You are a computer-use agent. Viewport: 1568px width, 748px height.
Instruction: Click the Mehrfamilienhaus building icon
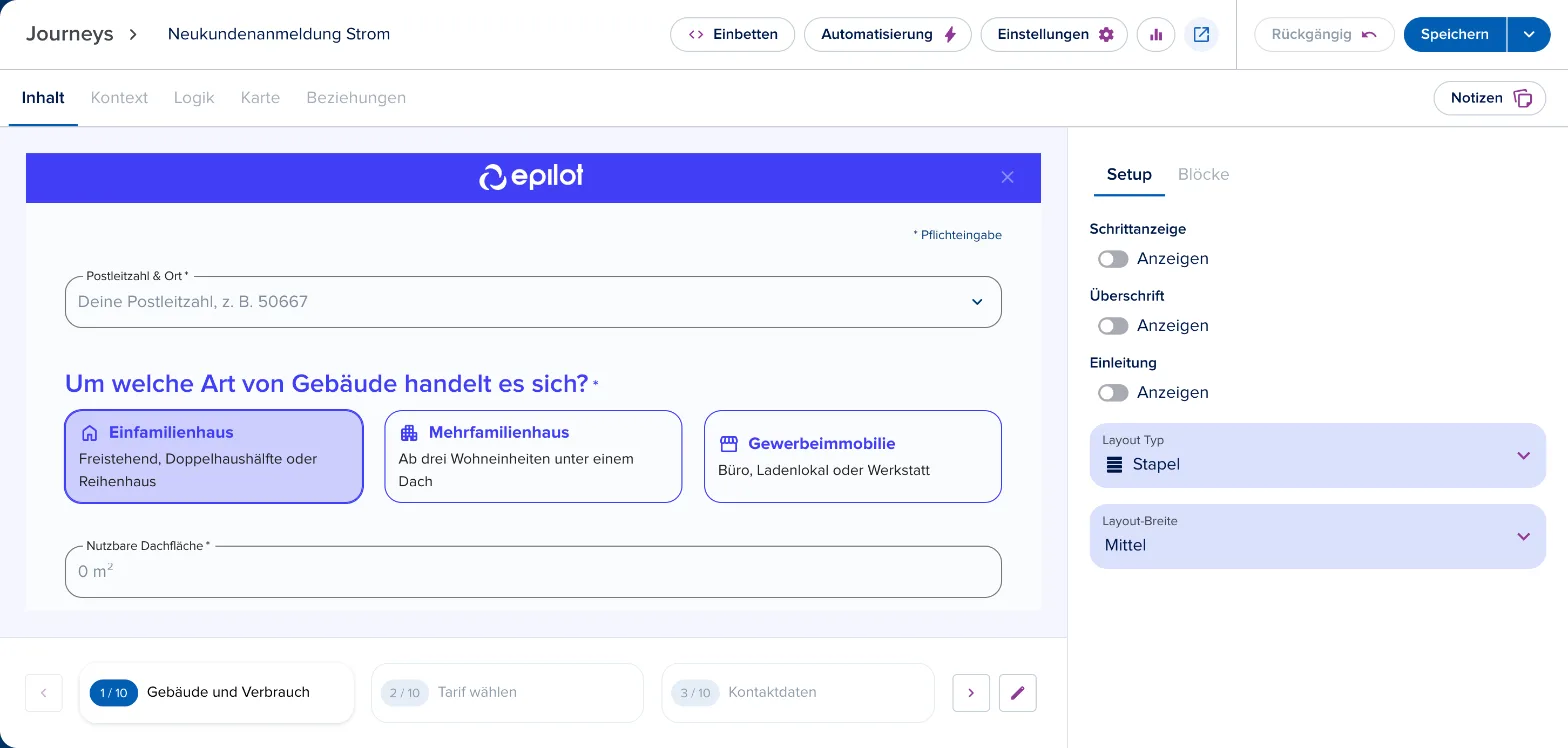[408, 433]
